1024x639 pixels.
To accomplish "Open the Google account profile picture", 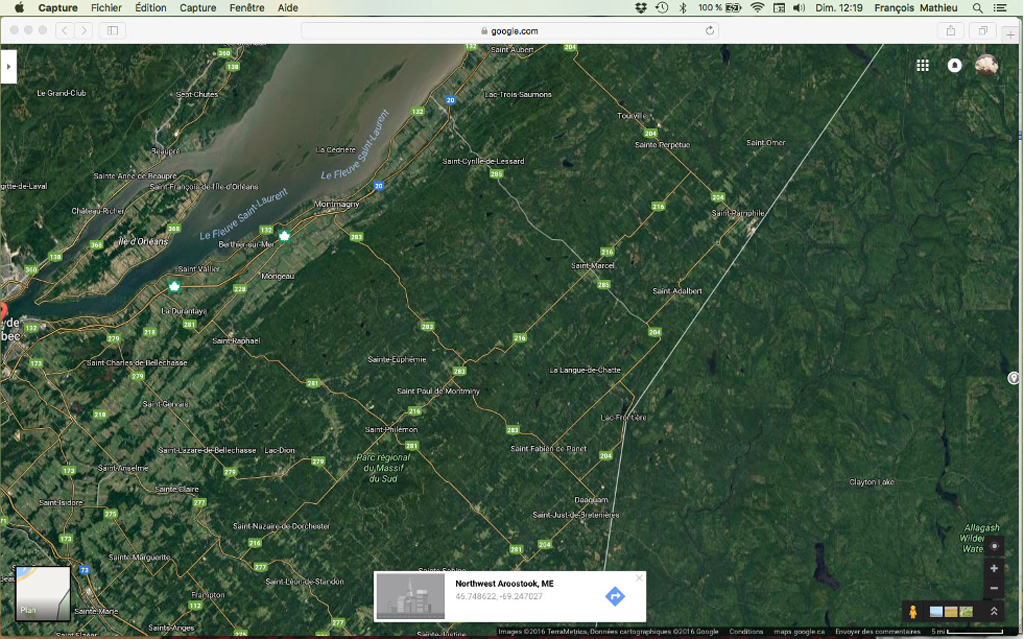I will 986,65.
